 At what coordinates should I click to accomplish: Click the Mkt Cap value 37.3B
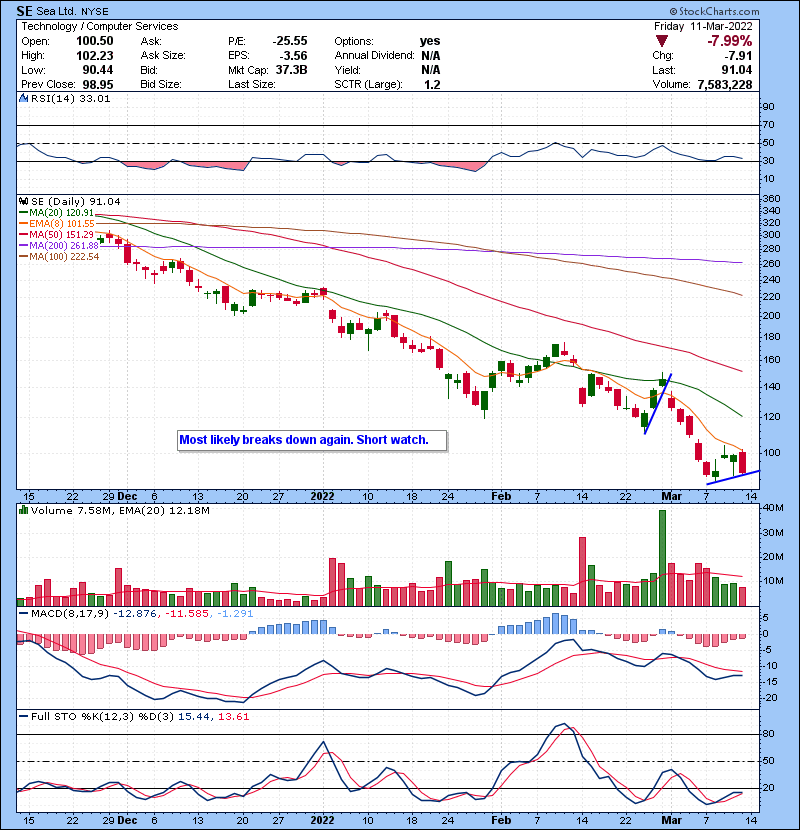click(292, 70)
